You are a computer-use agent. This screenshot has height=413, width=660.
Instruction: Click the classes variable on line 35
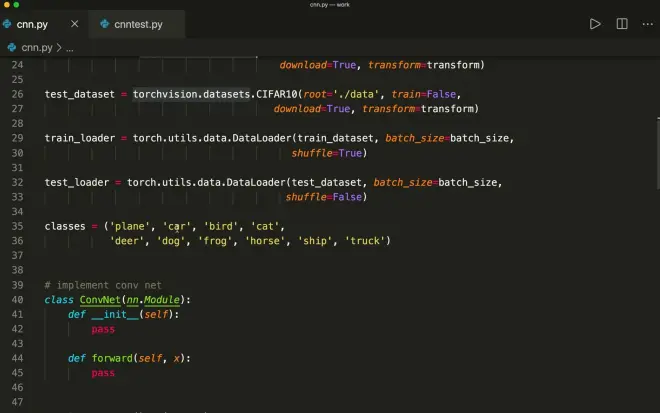[x=65, y=226]
